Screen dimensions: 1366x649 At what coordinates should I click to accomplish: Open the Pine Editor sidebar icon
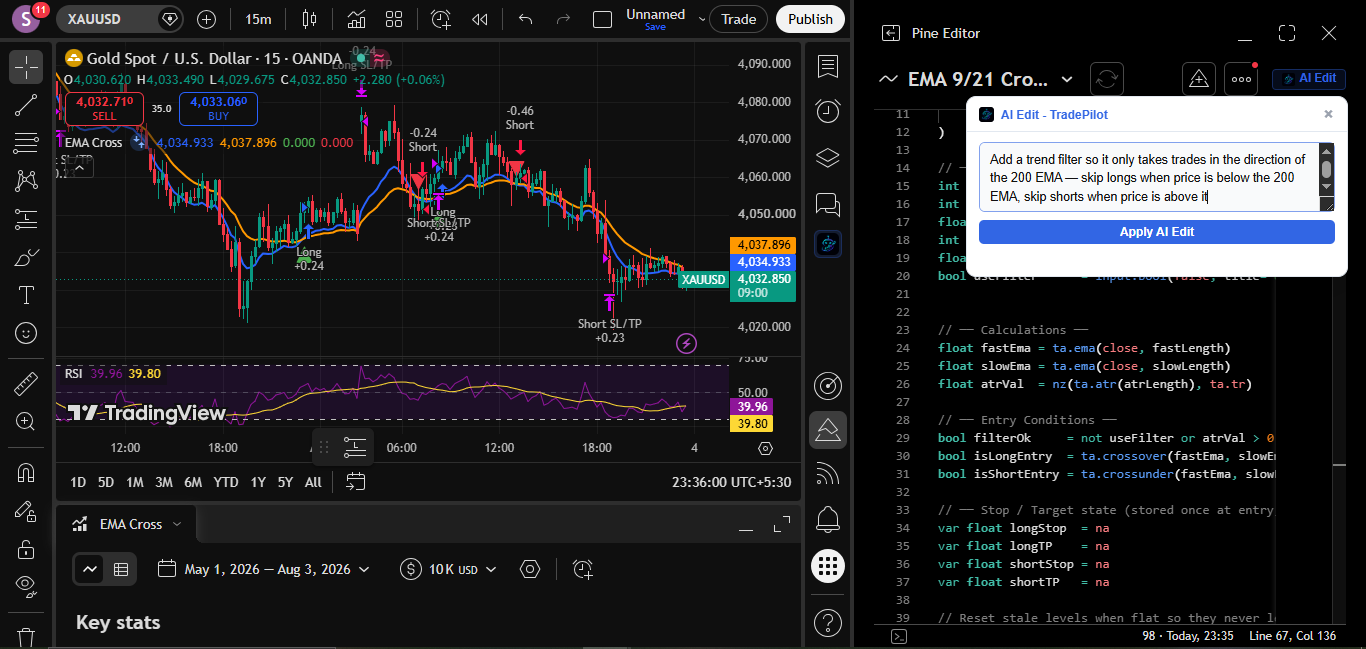828,430
